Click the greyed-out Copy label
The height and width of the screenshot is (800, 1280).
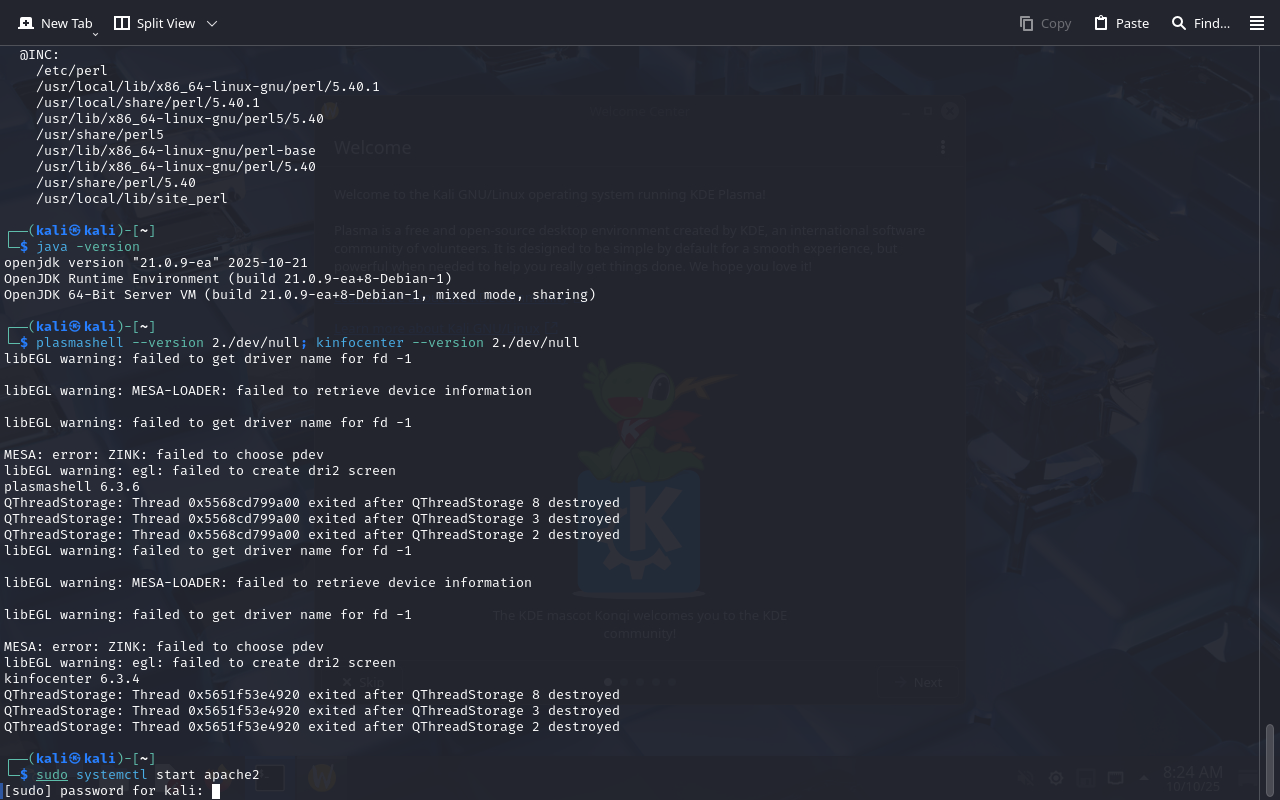[x=1056, y=23]
